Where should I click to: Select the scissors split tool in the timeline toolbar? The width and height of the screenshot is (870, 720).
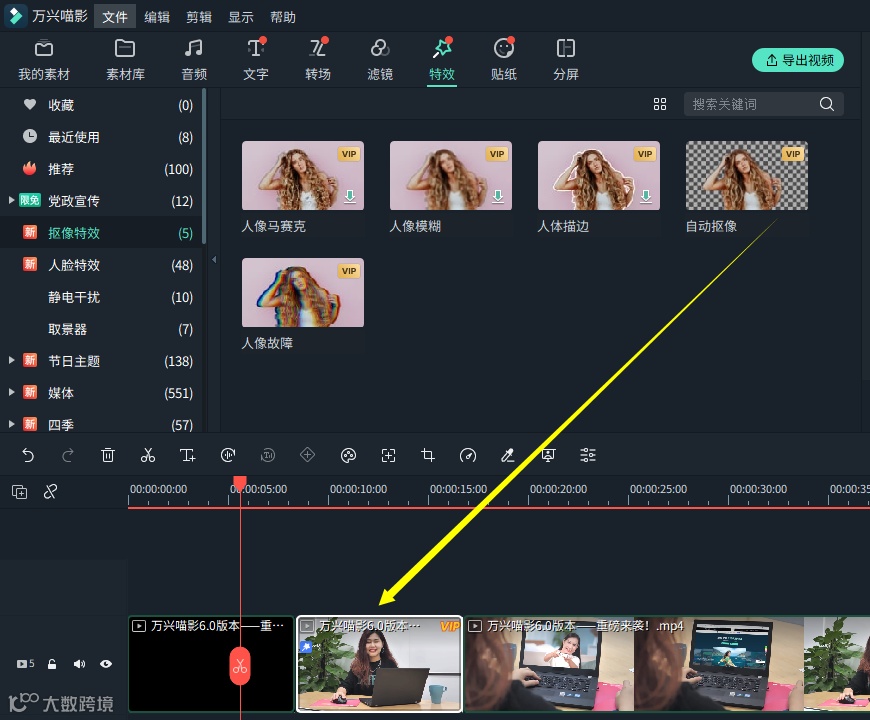[148, 455]
